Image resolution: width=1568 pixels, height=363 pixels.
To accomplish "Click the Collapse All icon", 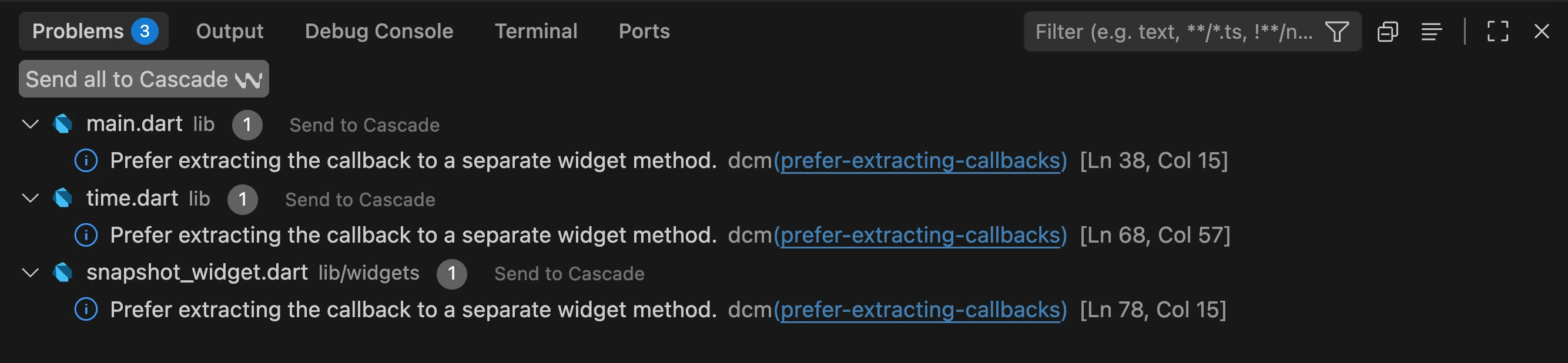I will coord(1387,32).
